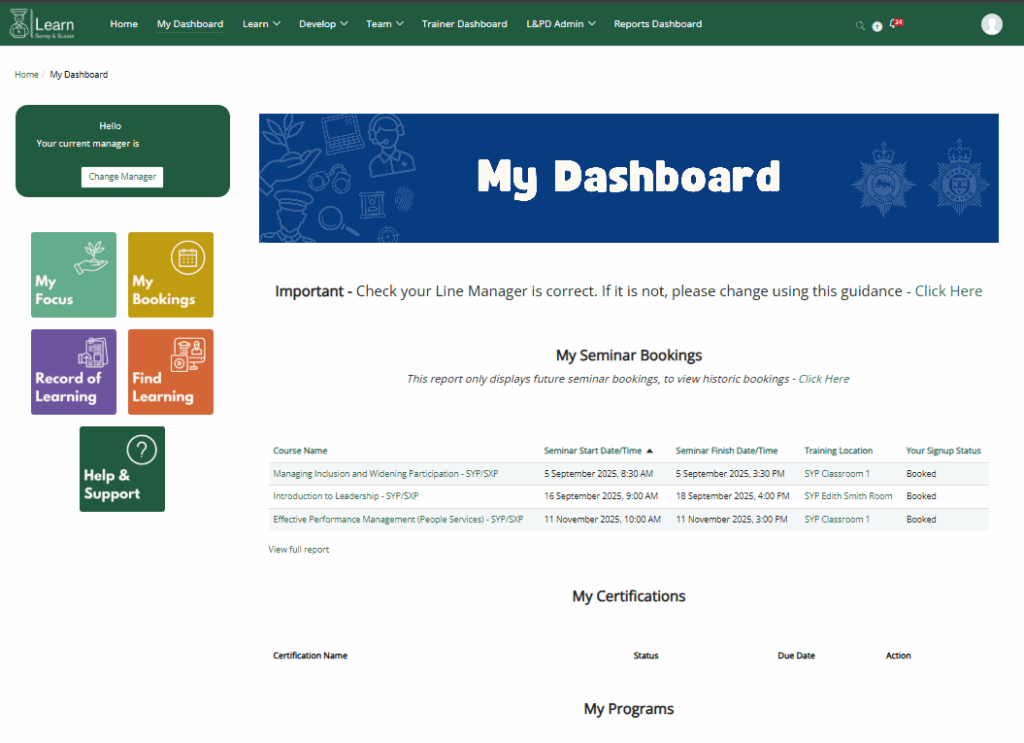Click the Learn site logo
The height and width of the screenshot is (743, 1024).
pos(43,24)
